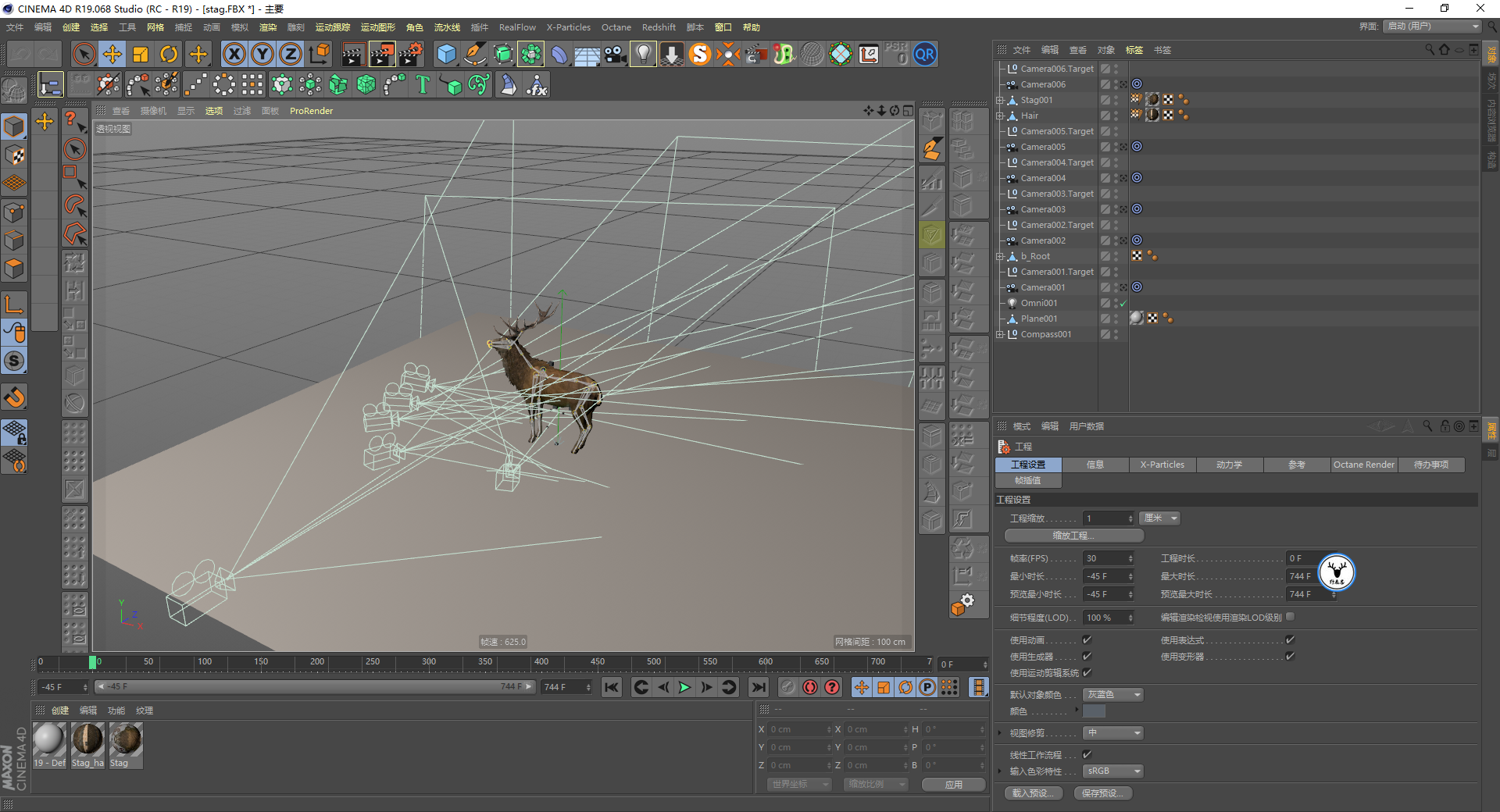The width and height of the screenshot is (1500, 812).
Task: Click the 缩放工程 button
Action: click(x=1073, y=536)
